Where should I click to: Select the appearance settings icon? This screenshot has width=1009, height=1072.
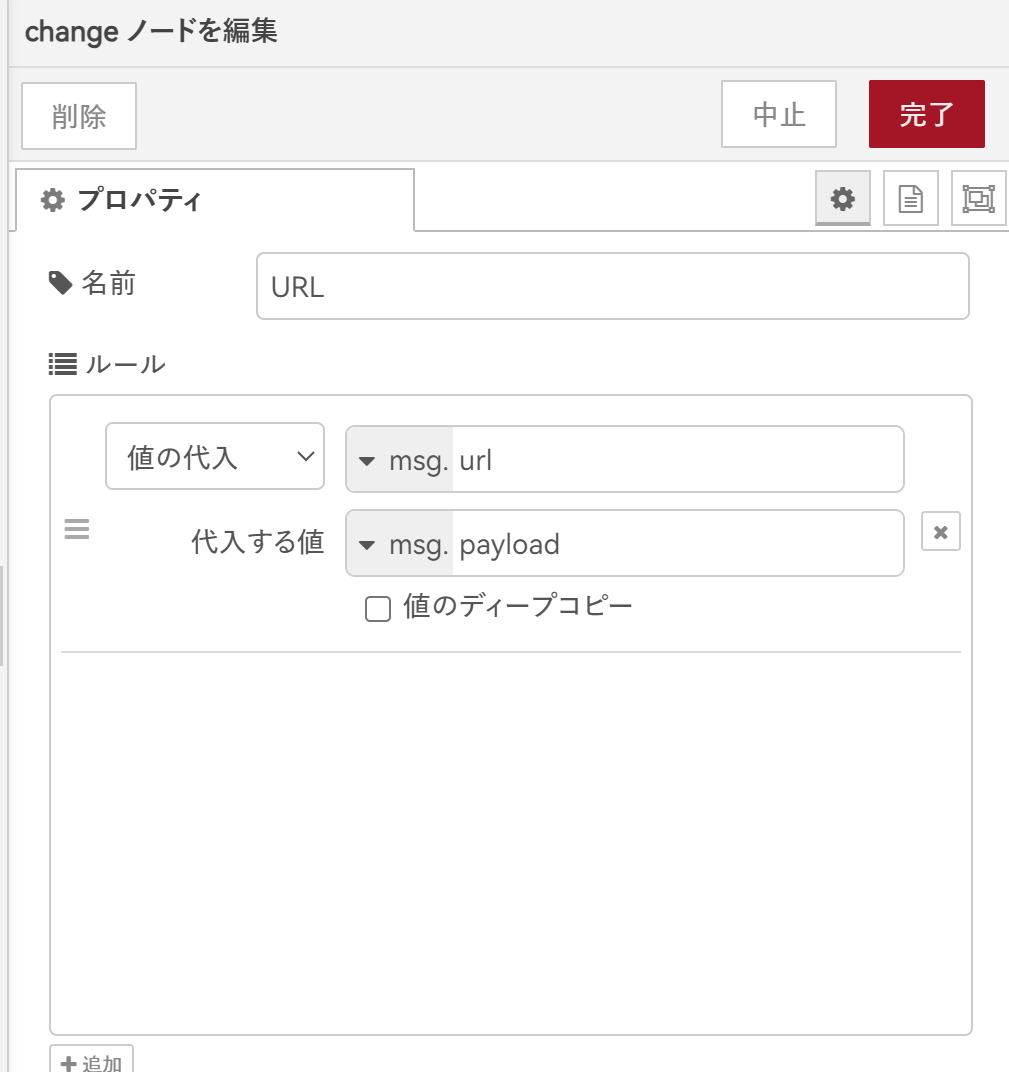click(x=978, y=198)
